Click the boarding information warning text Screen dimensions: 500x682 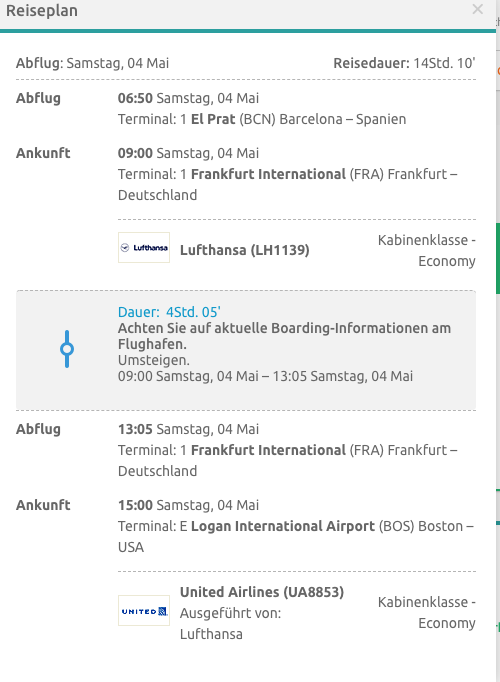(x=284, y=336)
